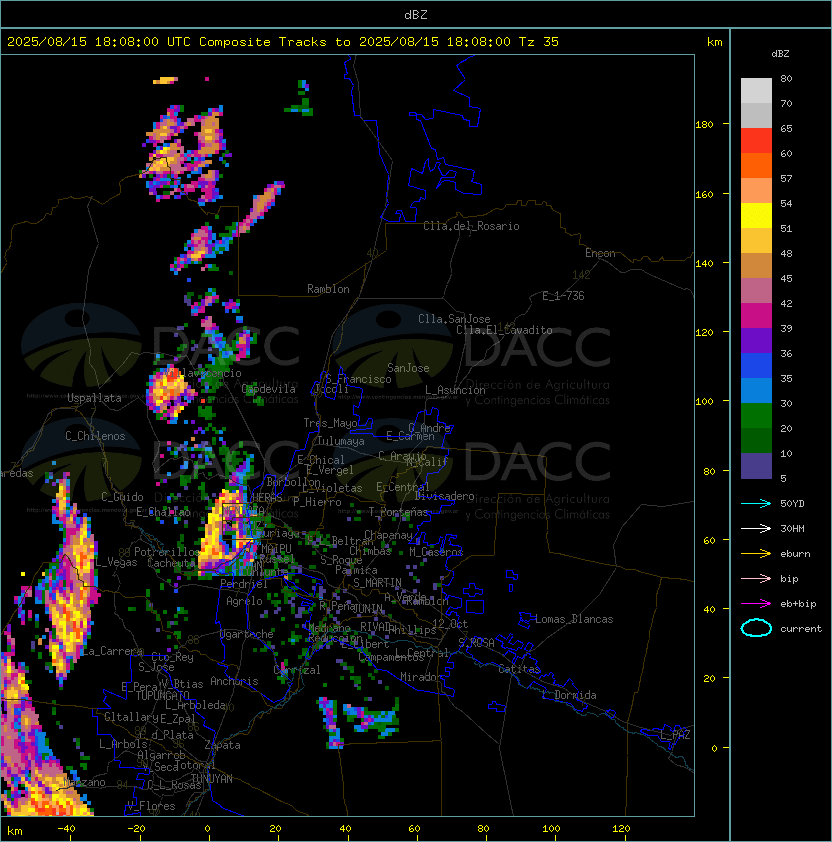The image size is (832, 842).
Task: Click the 'L_PAZ' map label
Action: pos(675,735)
